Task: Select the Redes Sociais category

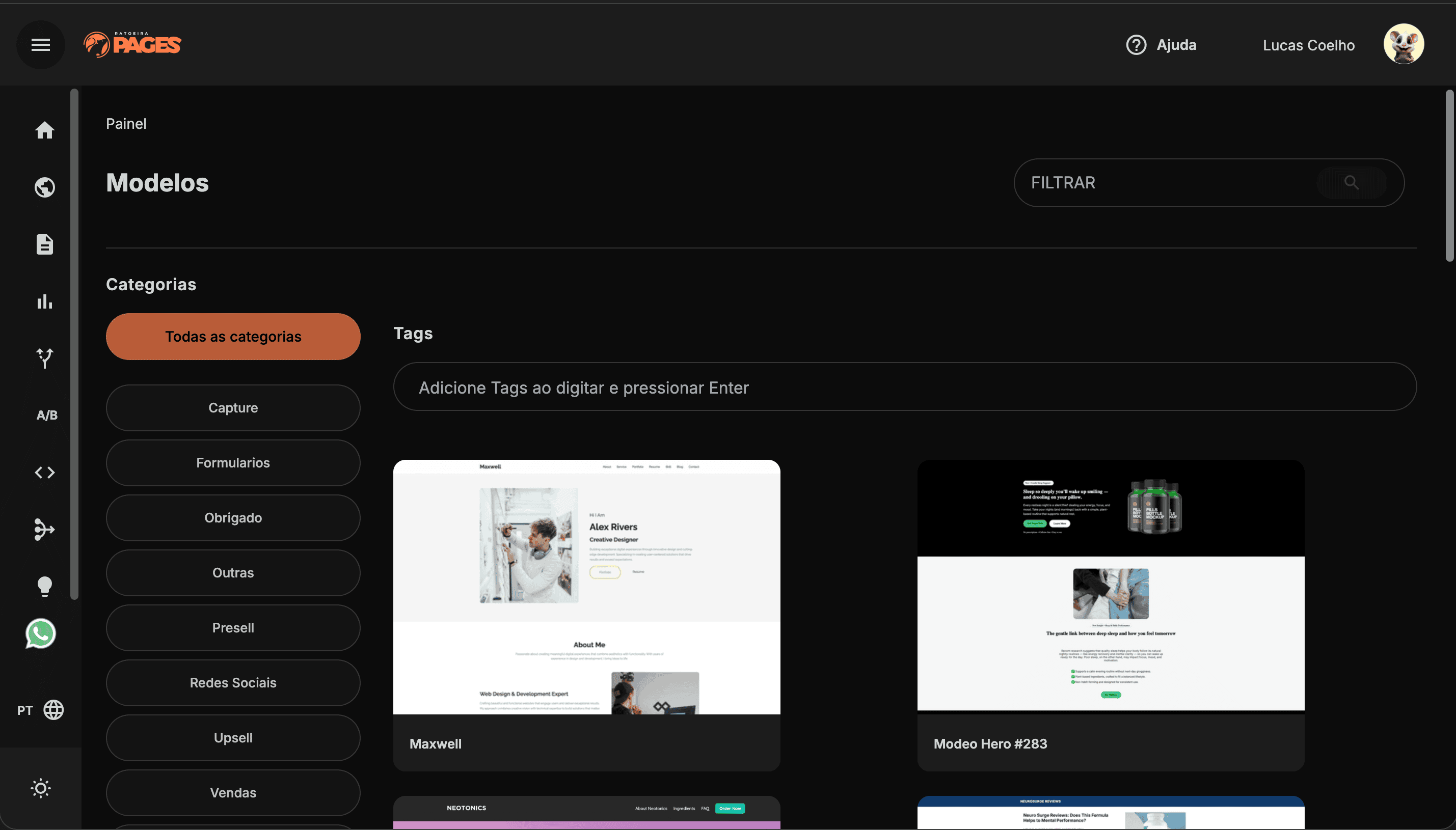Action: click(x=233, y=682)
